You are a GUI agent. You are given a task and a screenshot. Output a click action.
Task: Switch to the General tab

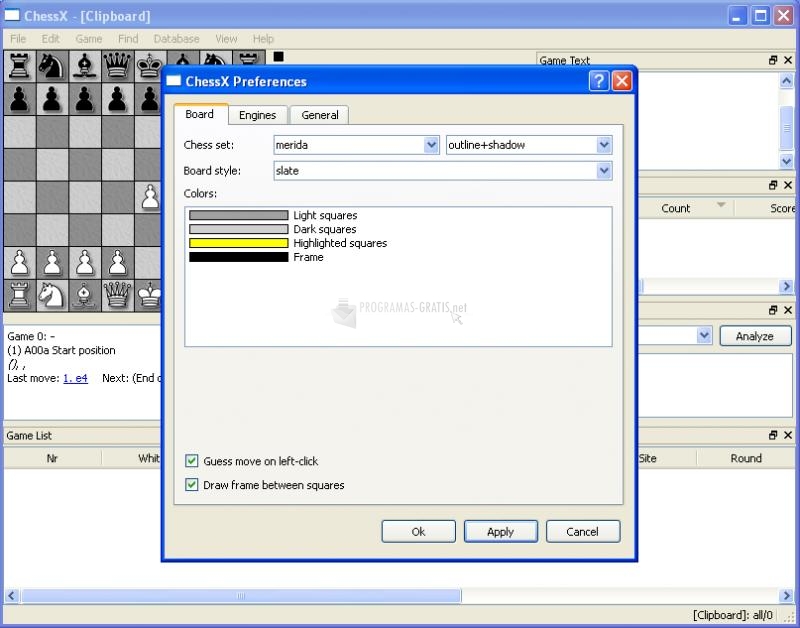pos(320,115)
